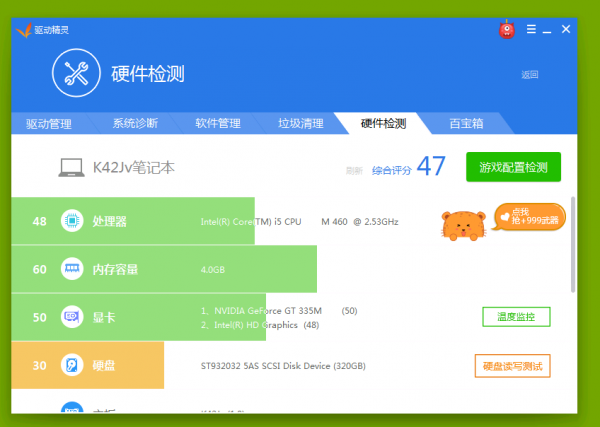
Task: Open the hamburger menu icon
Action: (531, 29)
